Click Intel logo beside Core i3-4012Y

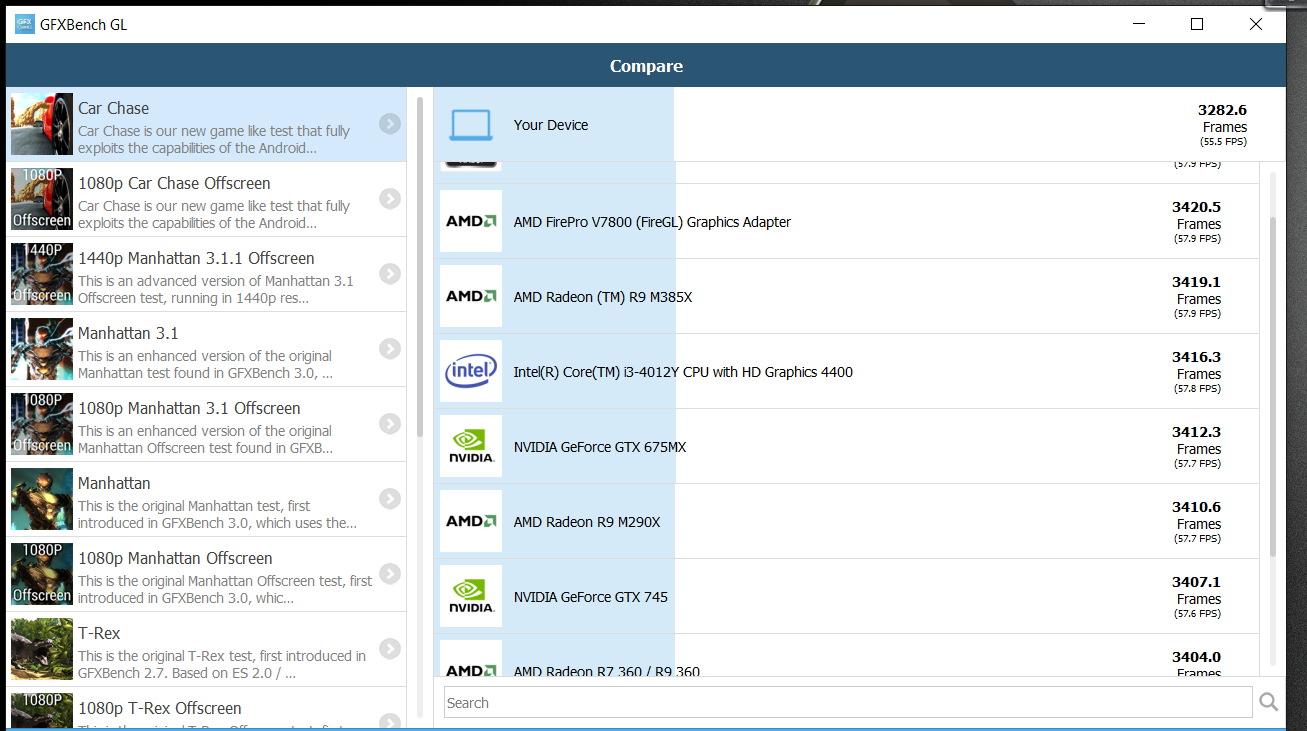471,372
